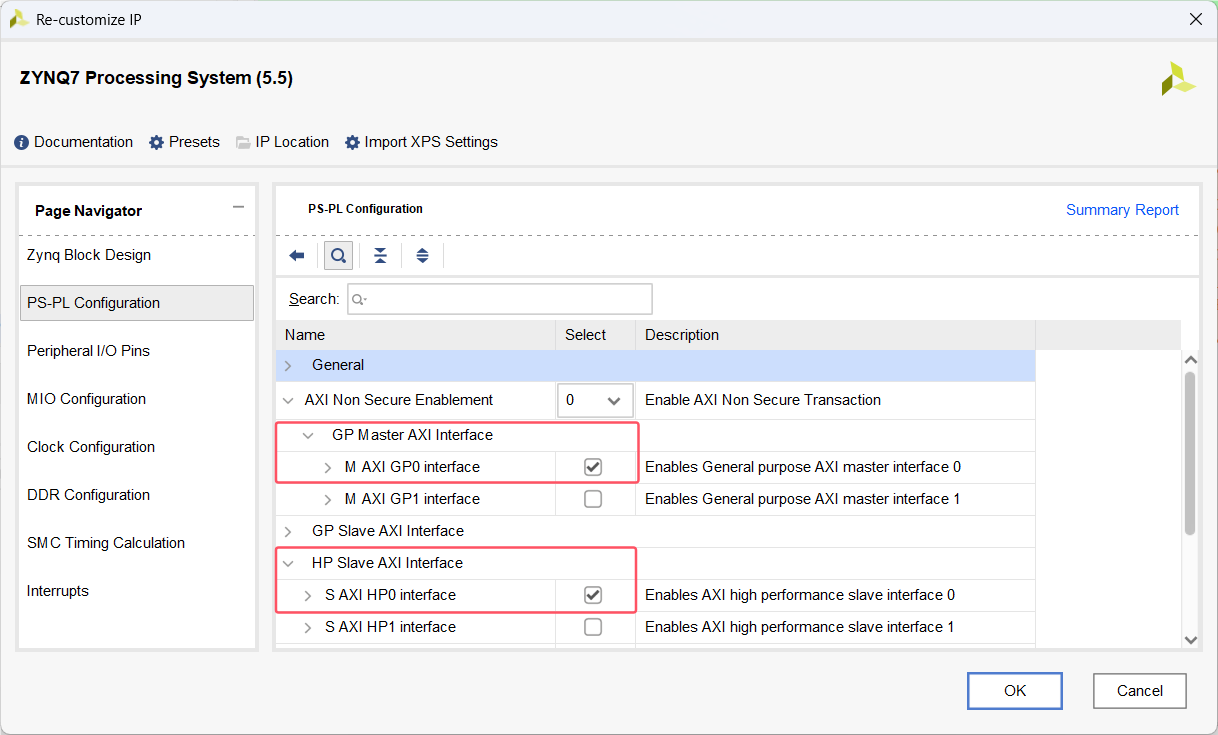
Task: Close the Re-customize IP dialog
Action: [1195, 19]
